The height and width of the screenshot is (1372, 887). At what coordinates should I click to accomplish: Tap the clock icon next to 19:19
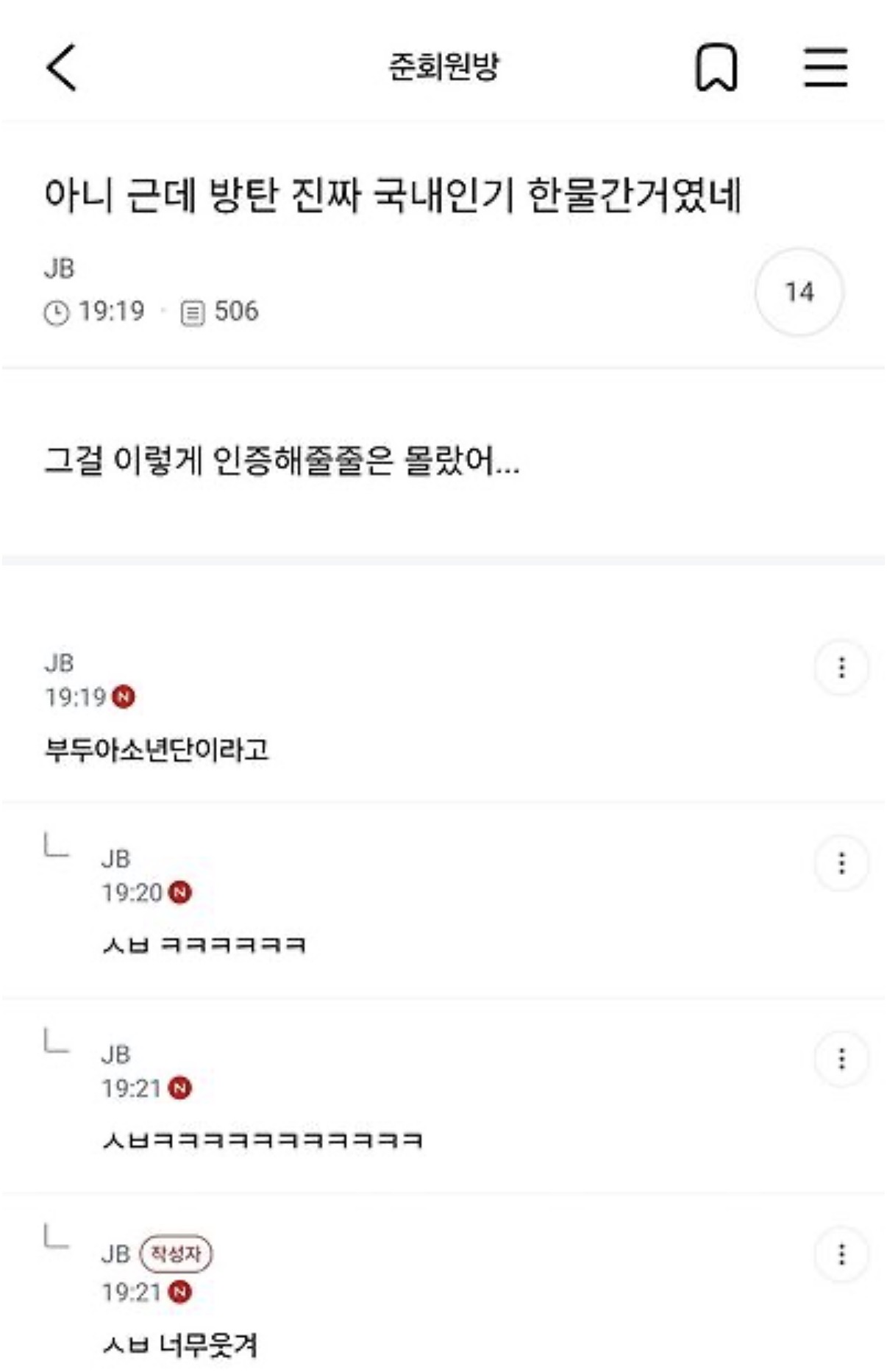57,312
